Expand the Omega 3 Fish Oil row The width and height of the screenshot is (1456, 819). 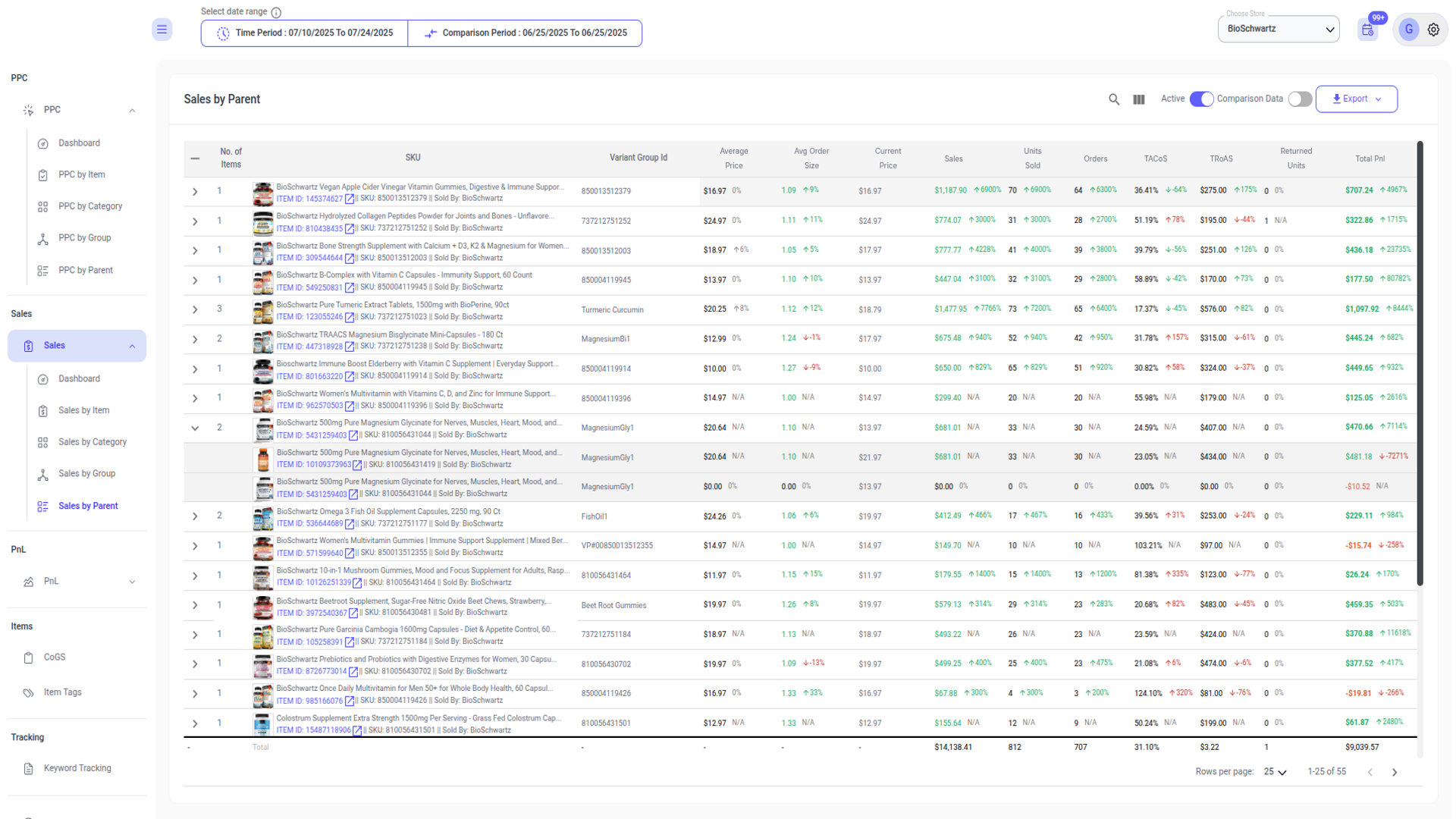point(195,517)
